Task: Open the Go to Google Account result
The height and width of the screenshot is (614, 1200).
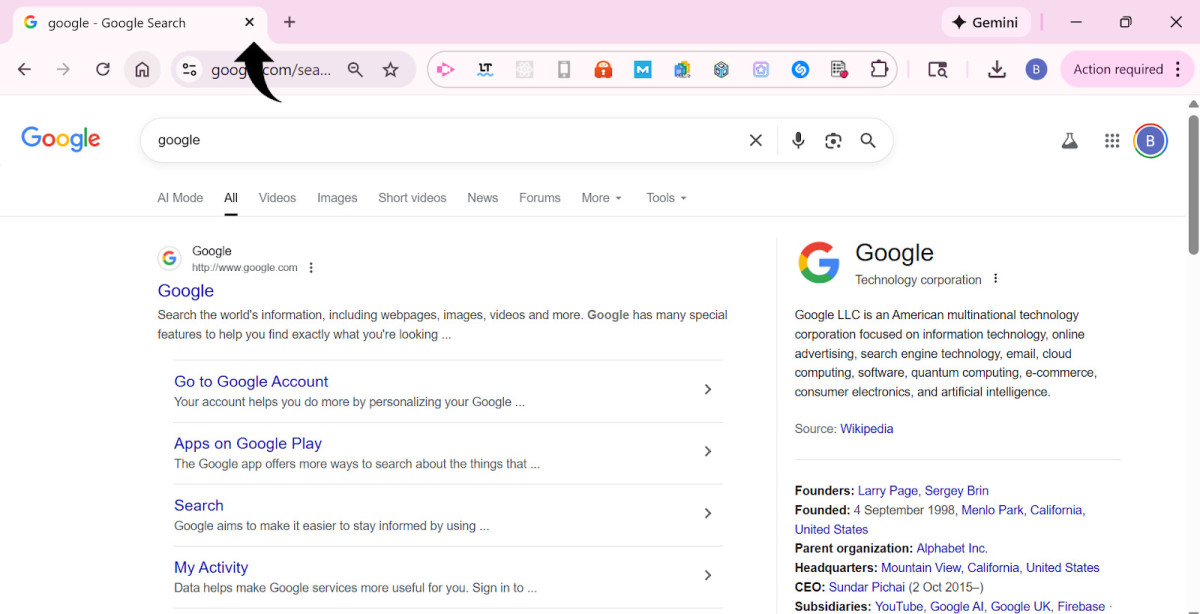Action: coord(251,381)
